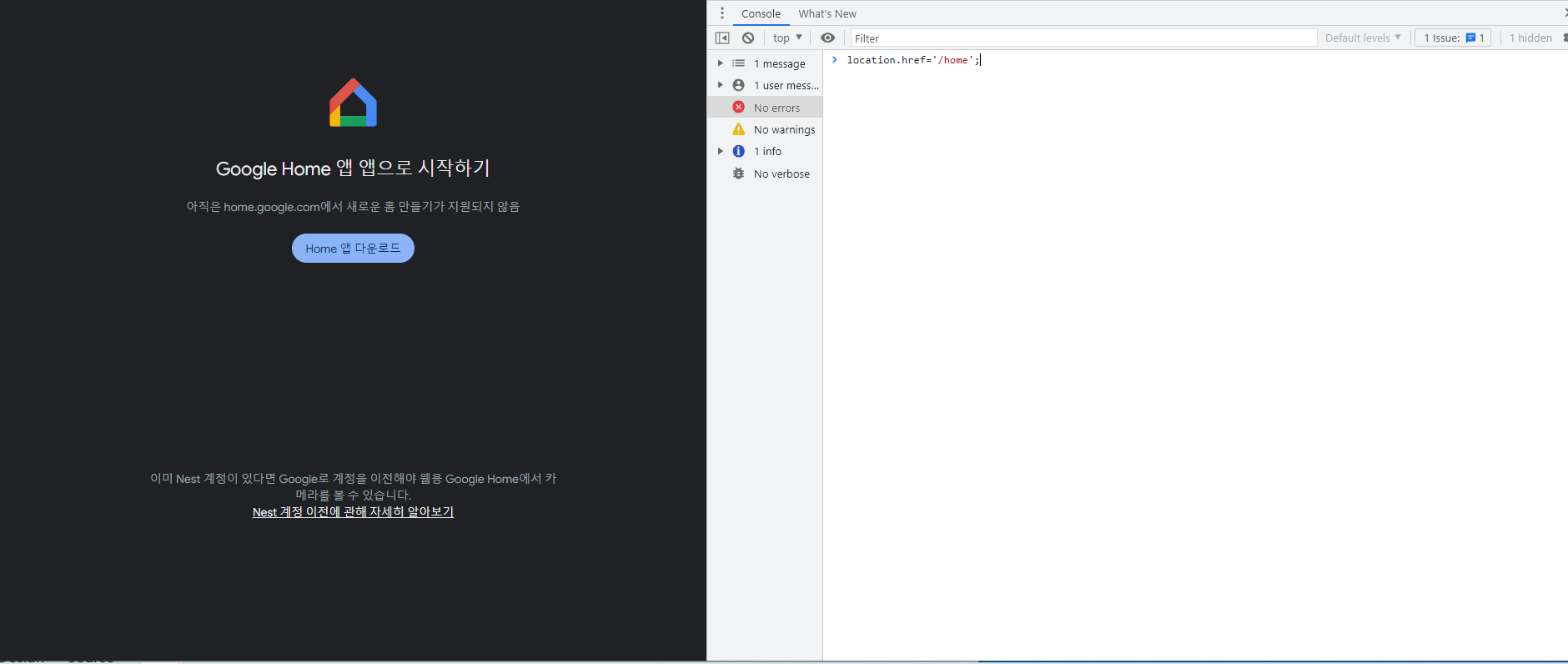
Task: Expand the 1 info group arrow
Action: 720,151
